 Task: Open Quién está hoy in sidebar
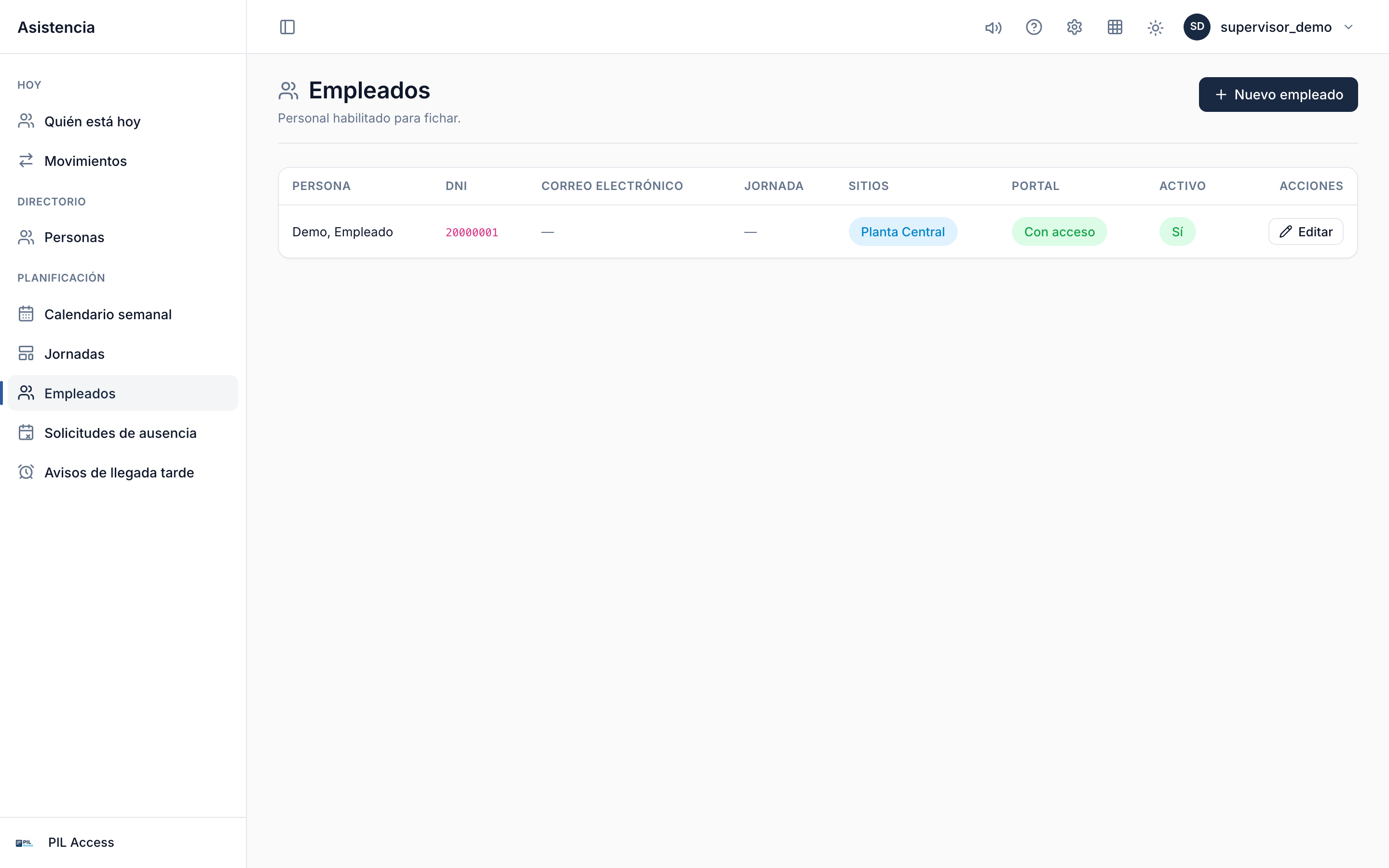pos(123,121)
